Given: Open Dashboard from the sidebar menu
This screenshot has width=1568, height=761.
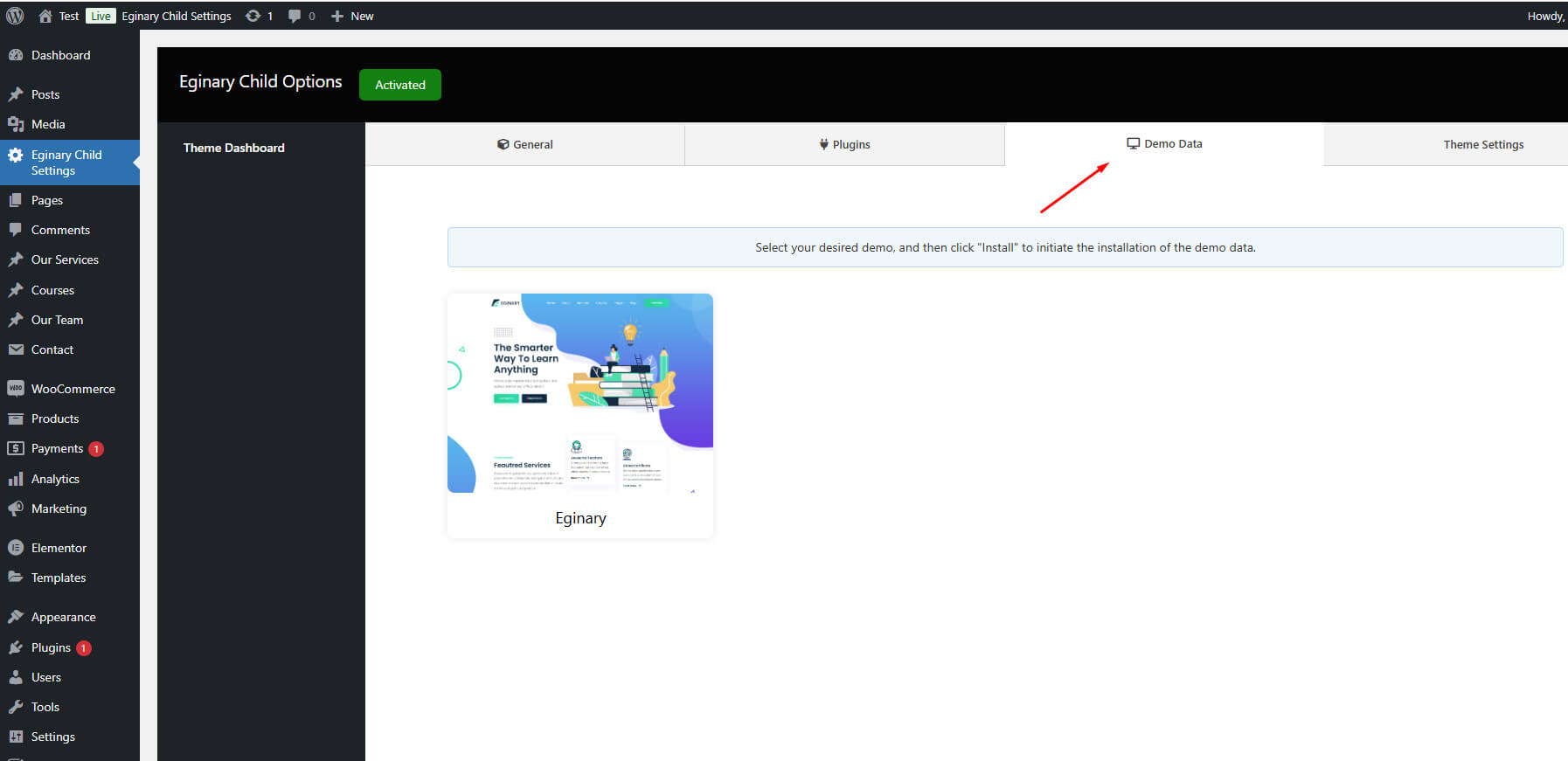Looking at the screenshot, I should point(60,55).
